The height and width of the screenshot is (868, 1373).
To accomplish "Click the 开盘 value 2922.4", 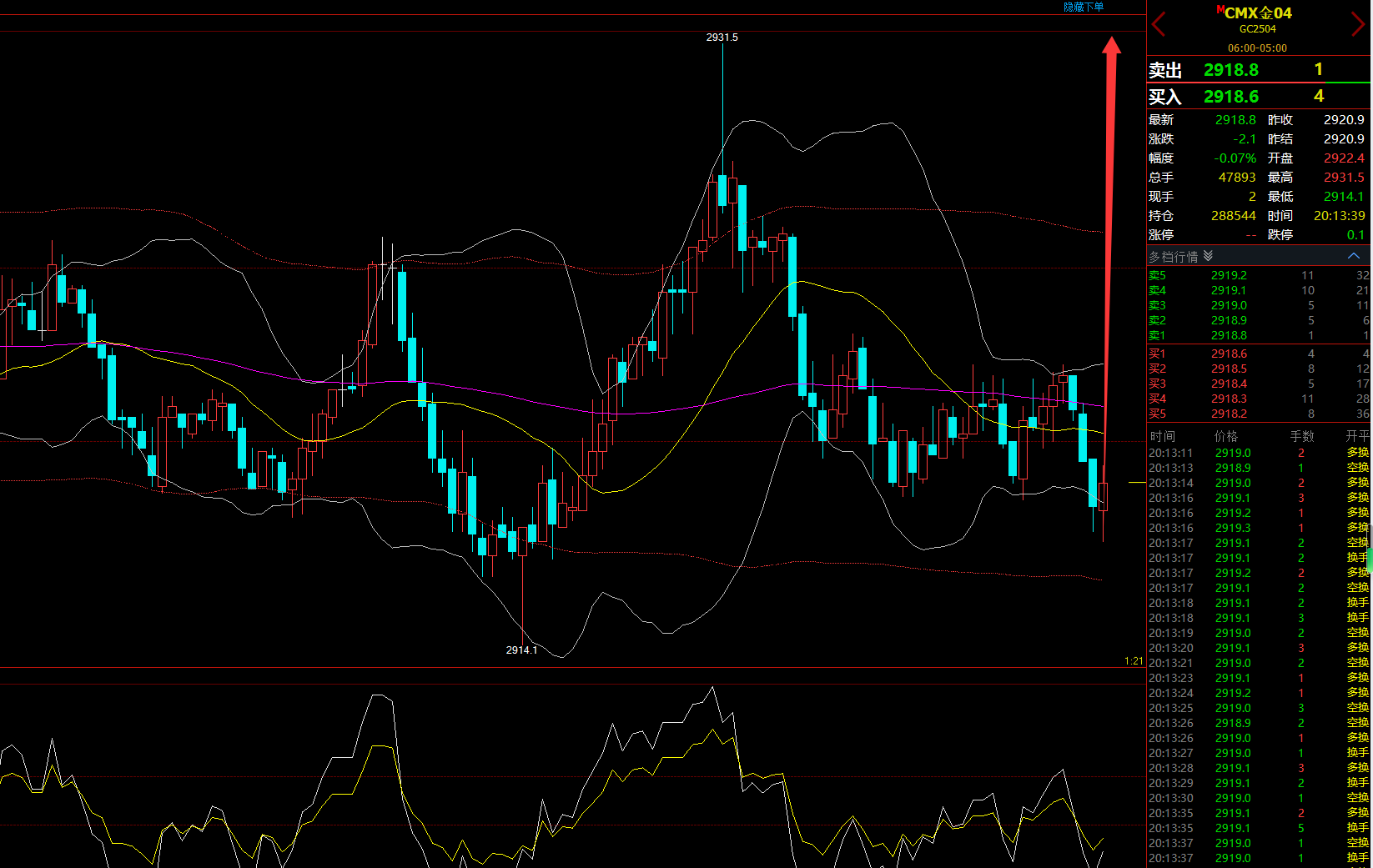I will [x=1344, y=158].
